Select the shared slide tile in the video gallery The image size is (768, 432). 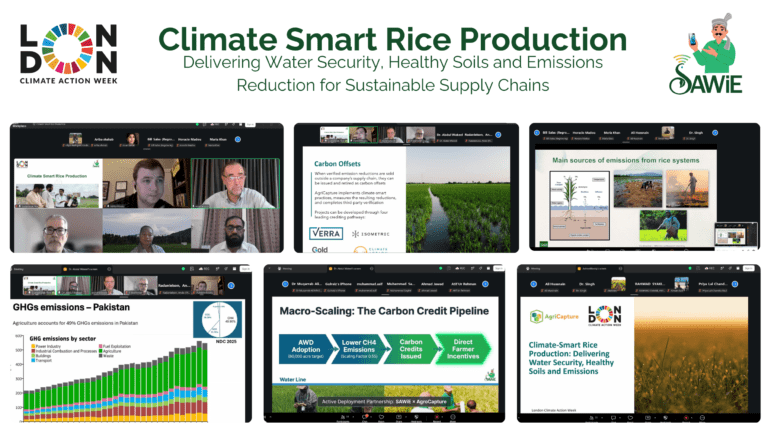pyautogui.click(x=57, y=183)
